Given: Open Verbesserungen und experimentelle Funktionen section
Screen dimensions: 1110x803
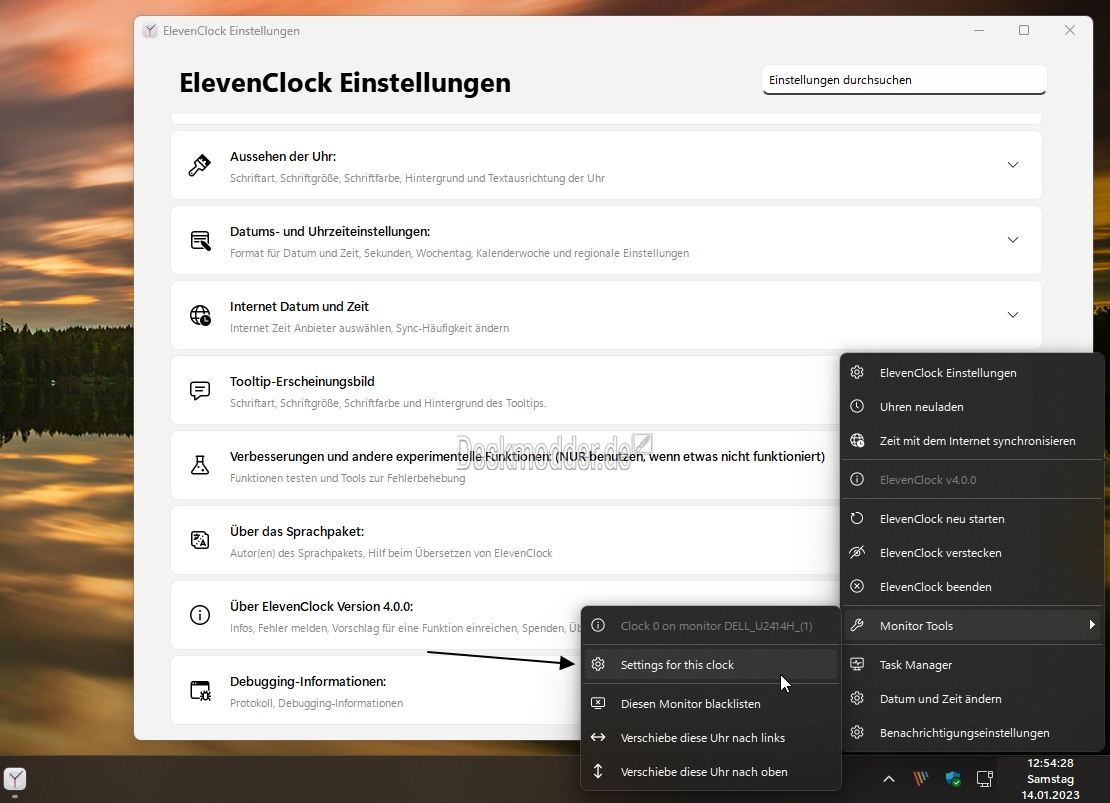Looking at the screenshot, I should [x=505, y=465].
